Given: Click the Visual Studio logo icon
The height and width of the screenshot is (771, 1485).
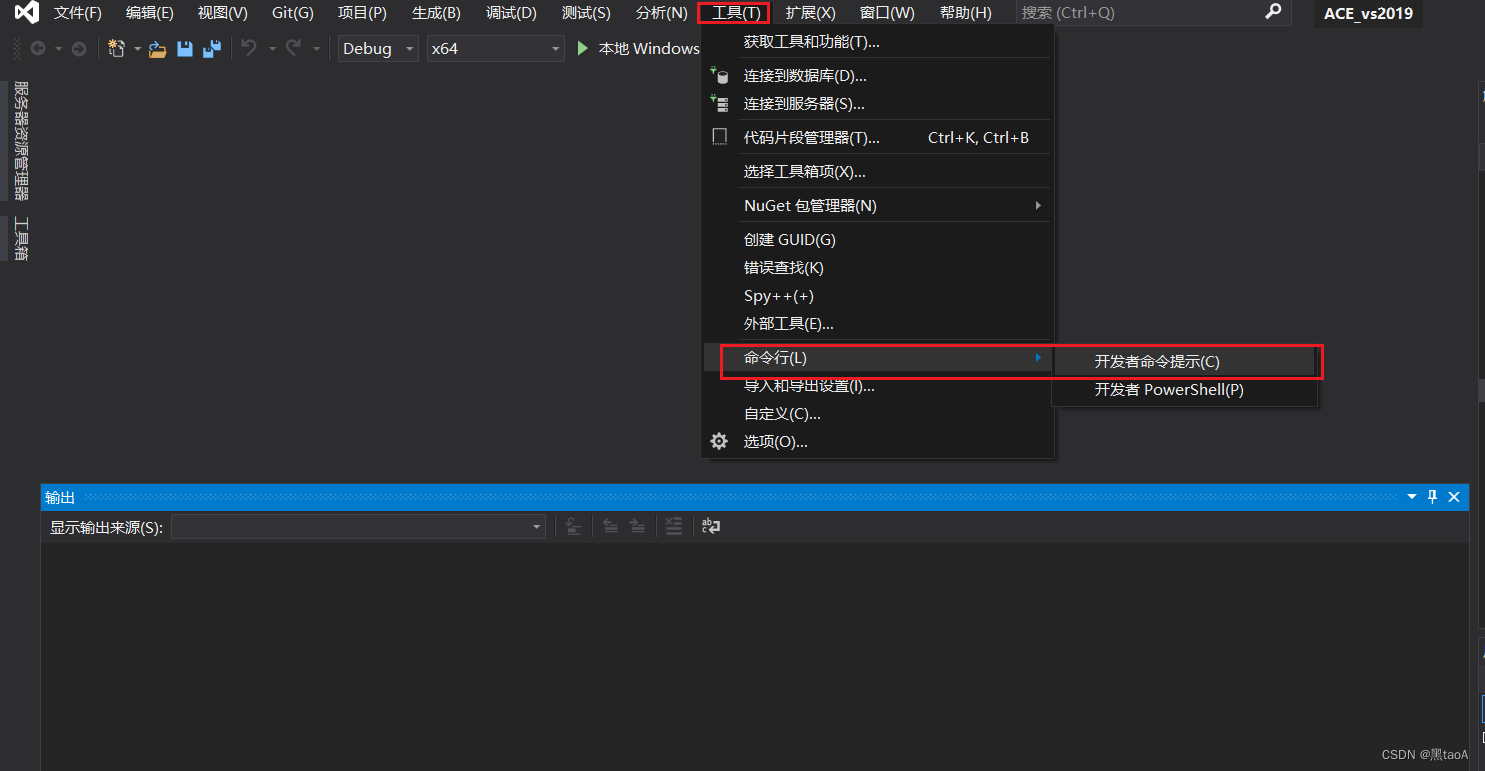Looking at the screenshot, I should (26, 13).
